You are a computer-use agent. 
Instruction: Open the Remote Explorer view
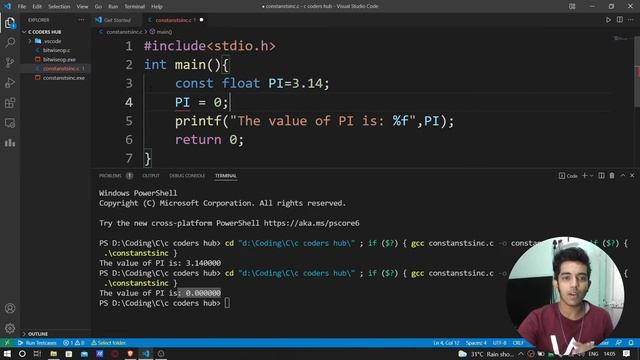pos(10,122)
